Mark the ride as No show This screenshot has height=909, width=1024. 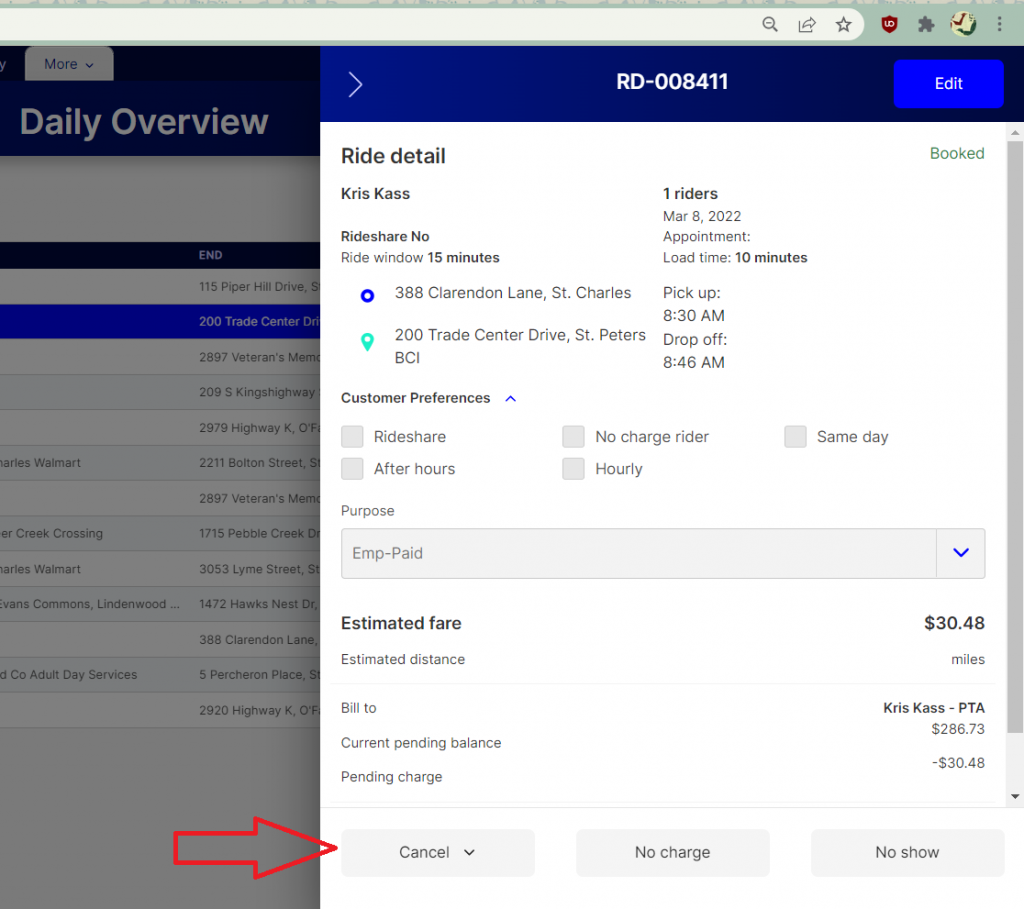[x=907, y=853]
